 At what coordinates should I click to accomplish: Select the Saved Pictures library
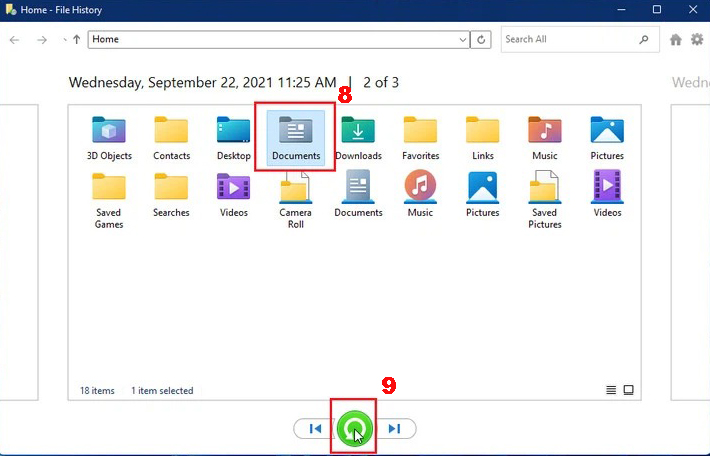[545, 200]
